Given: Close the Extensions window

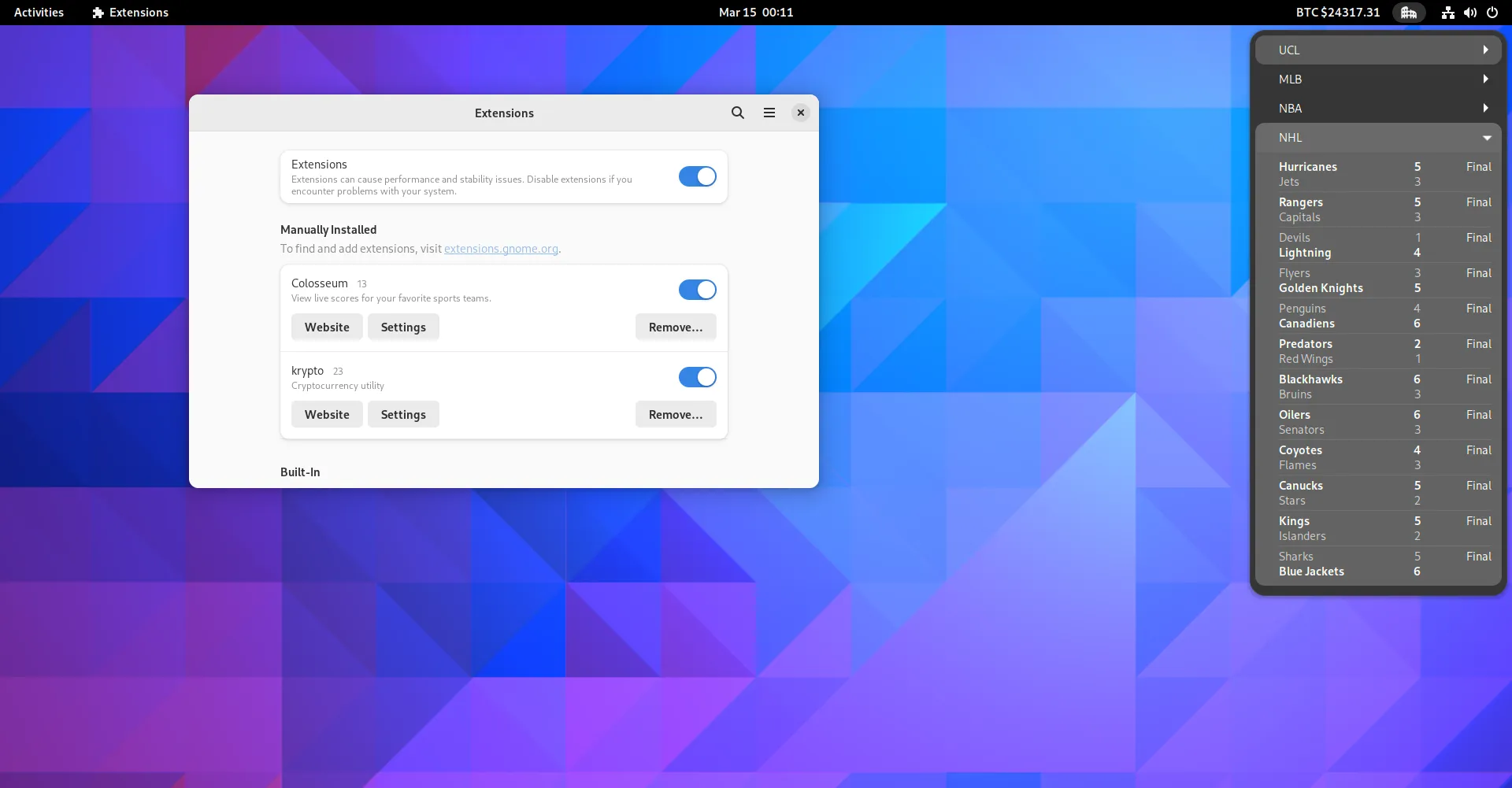Looking at the screenshot, I should 800,113.
